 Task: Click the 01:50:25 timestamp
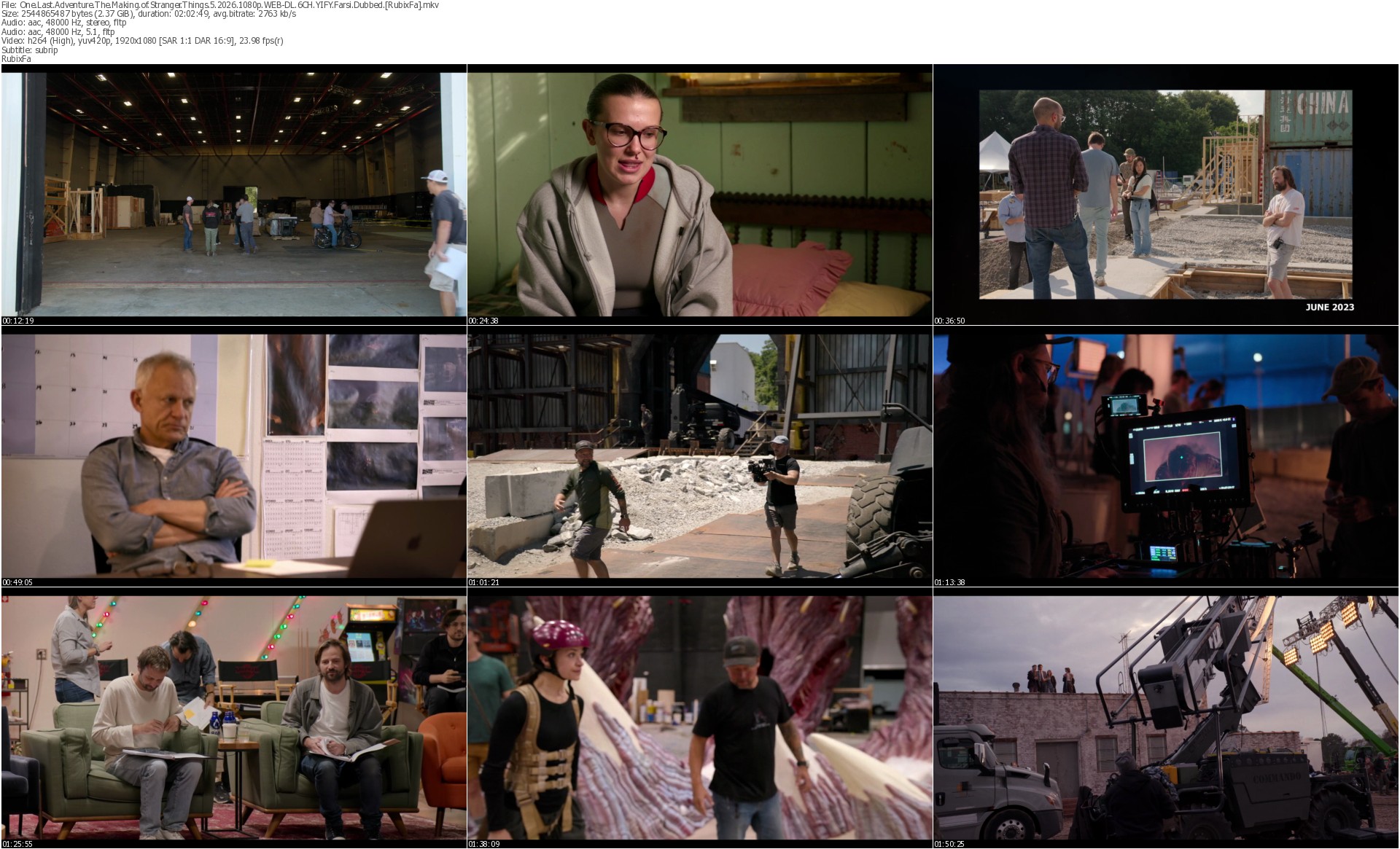950,844
